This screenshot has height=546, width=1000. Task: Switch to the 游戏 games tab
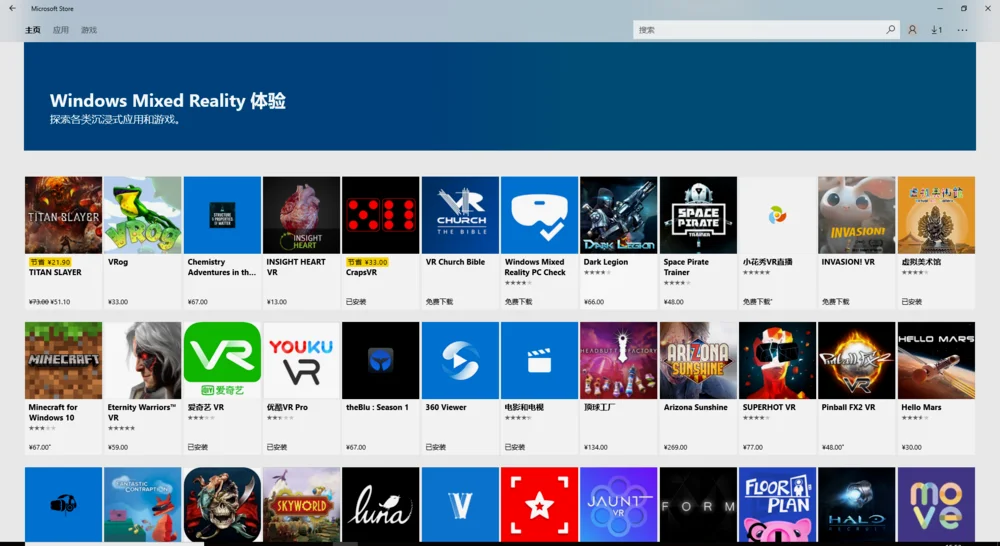tap(89, 30)
